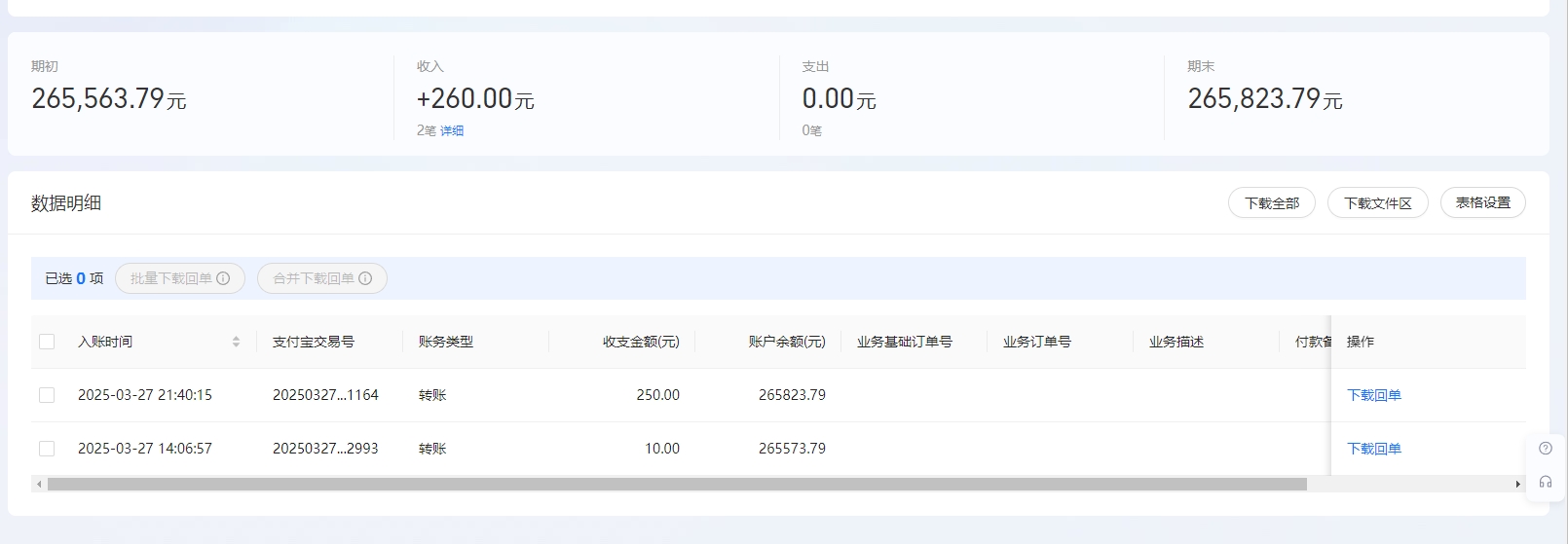Sort by 入账时间 using sort arrows
The image size is (1568, 544).
tap(236, 342)
